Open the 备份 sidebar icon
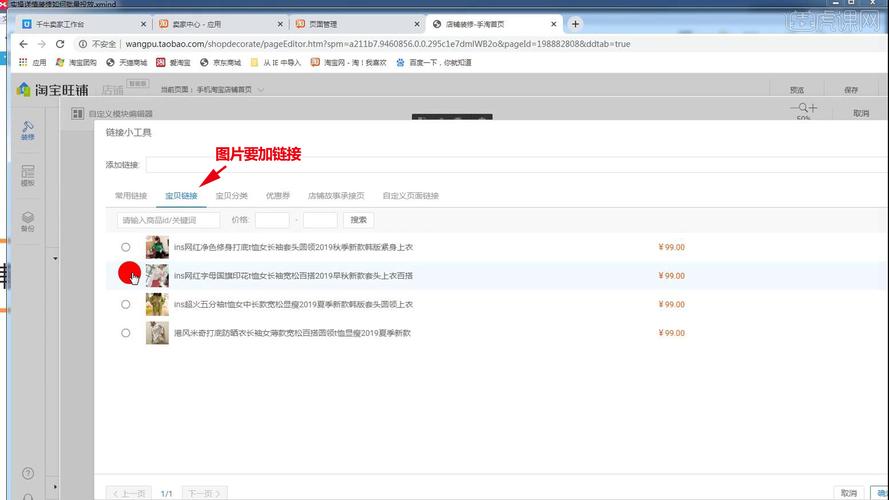 (x=28, y=221)
